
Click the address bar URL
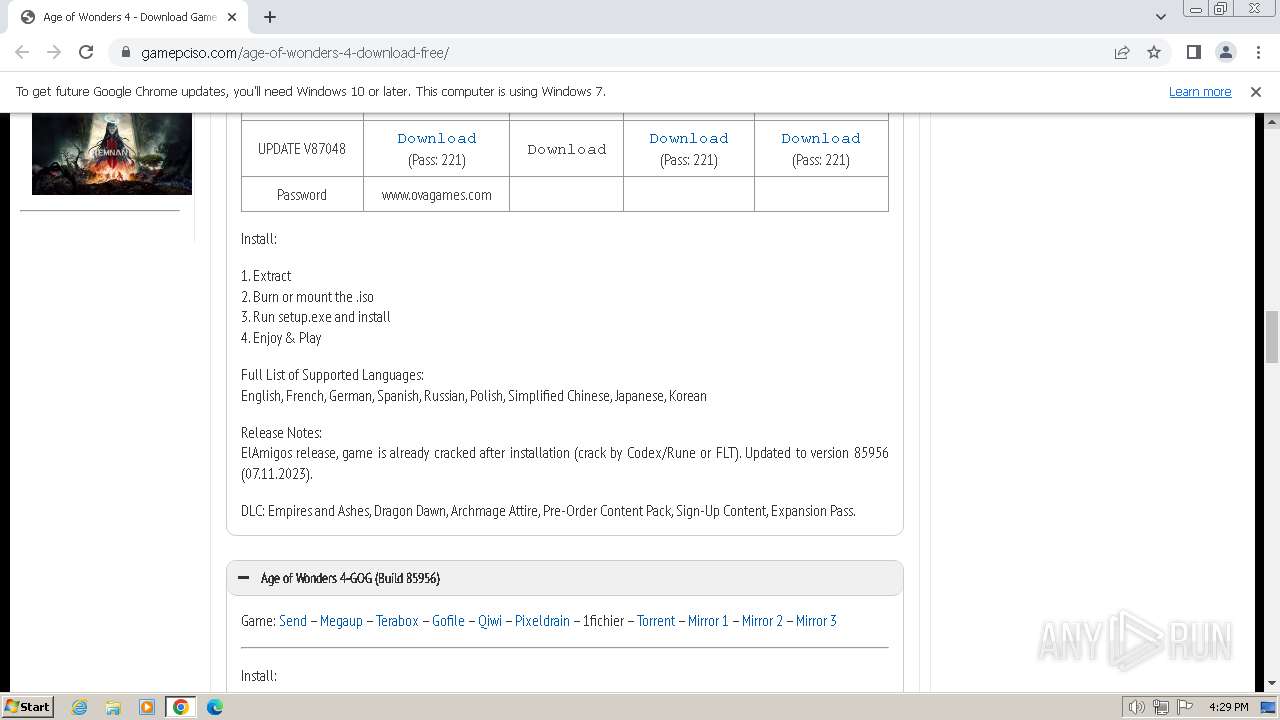pyautogui.click(x=295, y=53)
